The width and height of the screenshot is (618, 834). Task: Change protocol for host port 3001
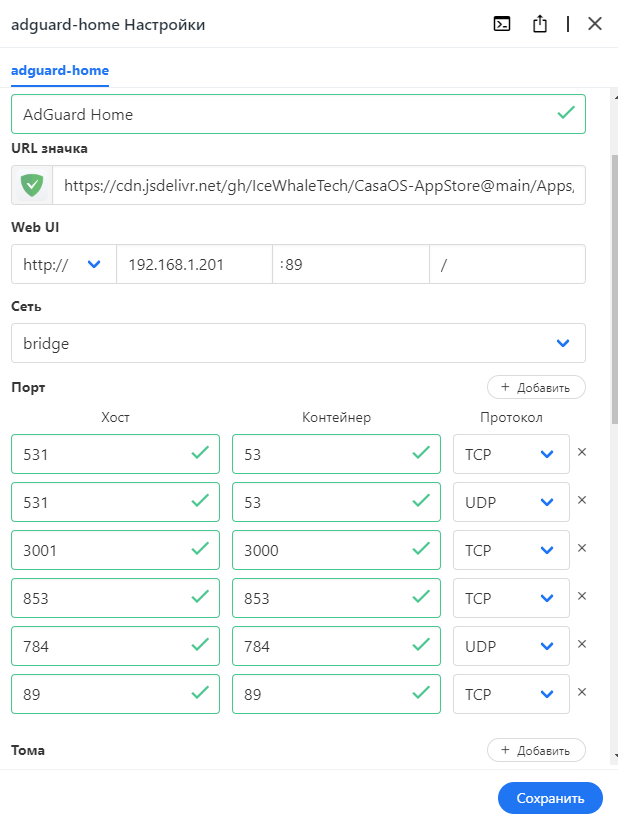(x=511, y=550)
